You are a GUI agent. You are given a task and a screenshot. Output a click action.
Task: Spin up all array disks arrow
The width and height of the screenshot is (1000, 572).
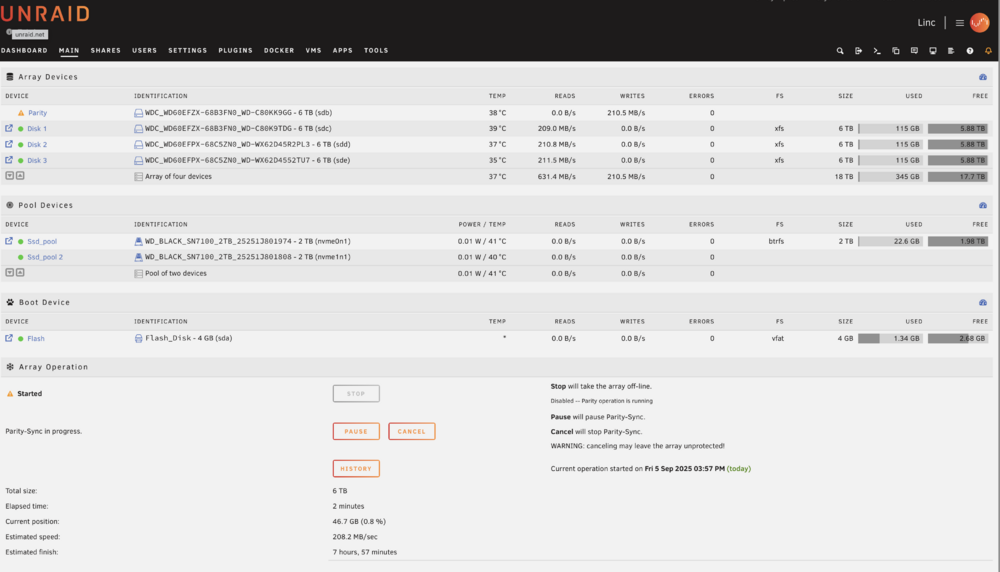click(x=20, y=175)
